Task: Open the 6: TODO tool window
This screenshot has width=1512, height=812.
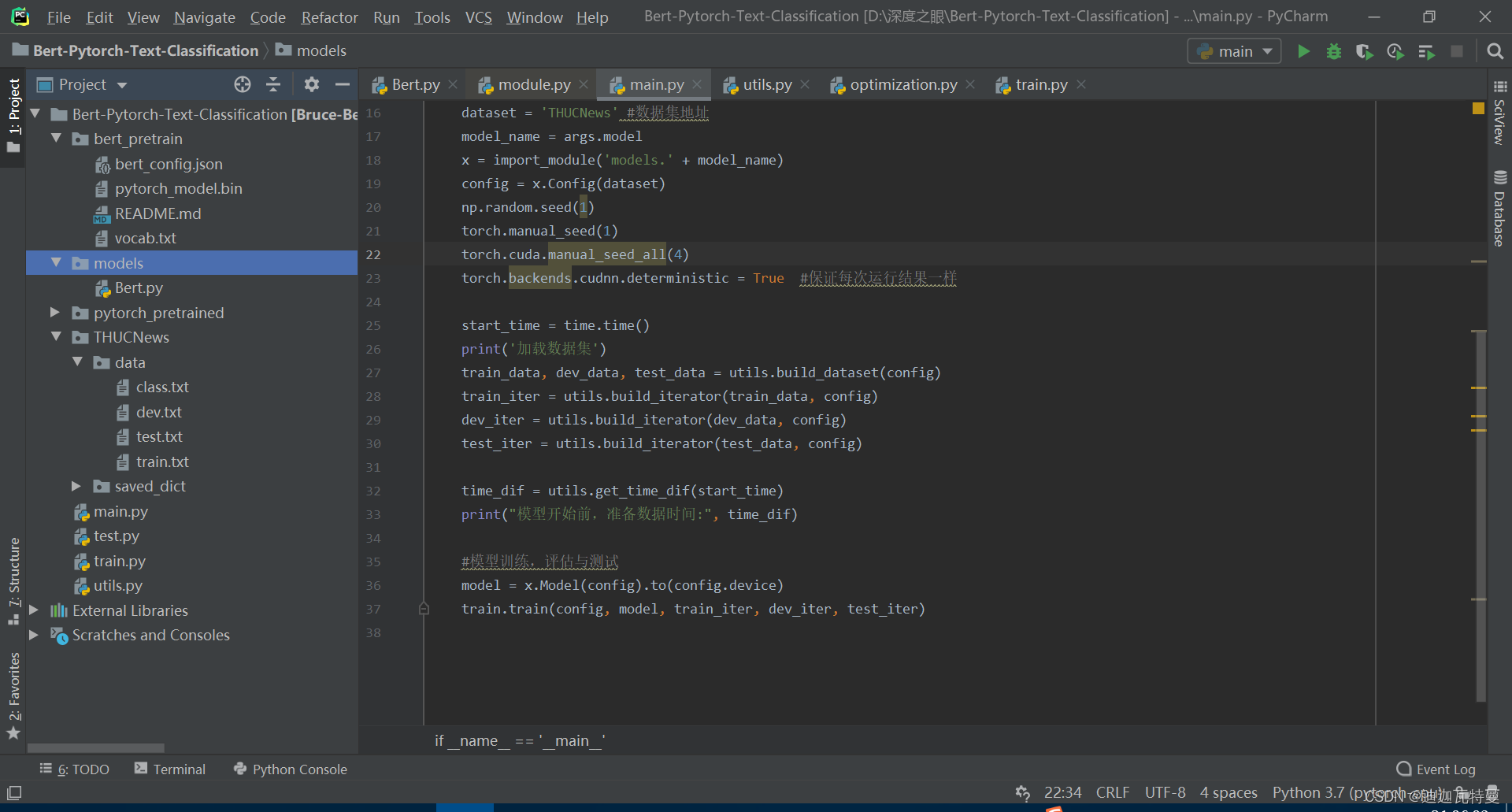Action: tap(75, 769)
